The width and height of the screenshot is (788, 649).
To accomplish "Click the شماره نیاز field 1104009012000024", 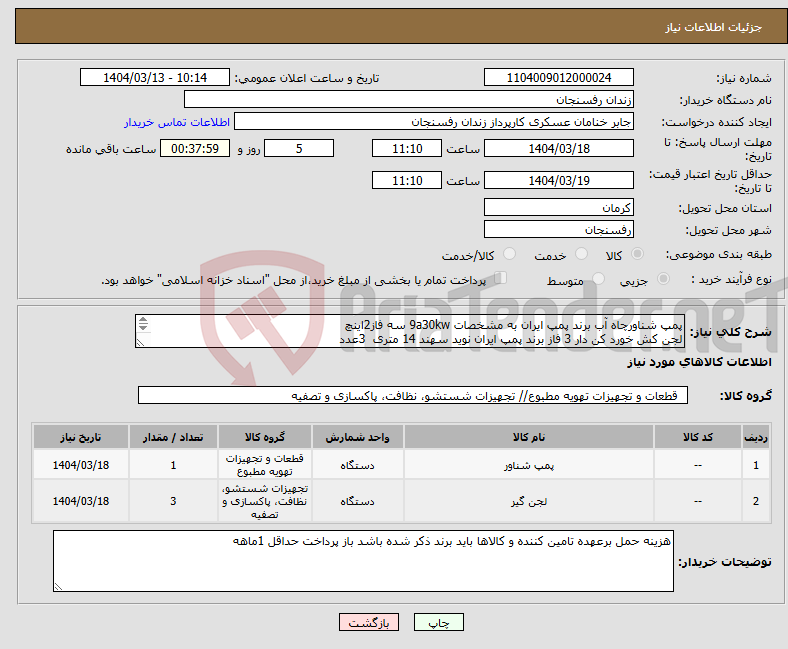I will [558, 77].
